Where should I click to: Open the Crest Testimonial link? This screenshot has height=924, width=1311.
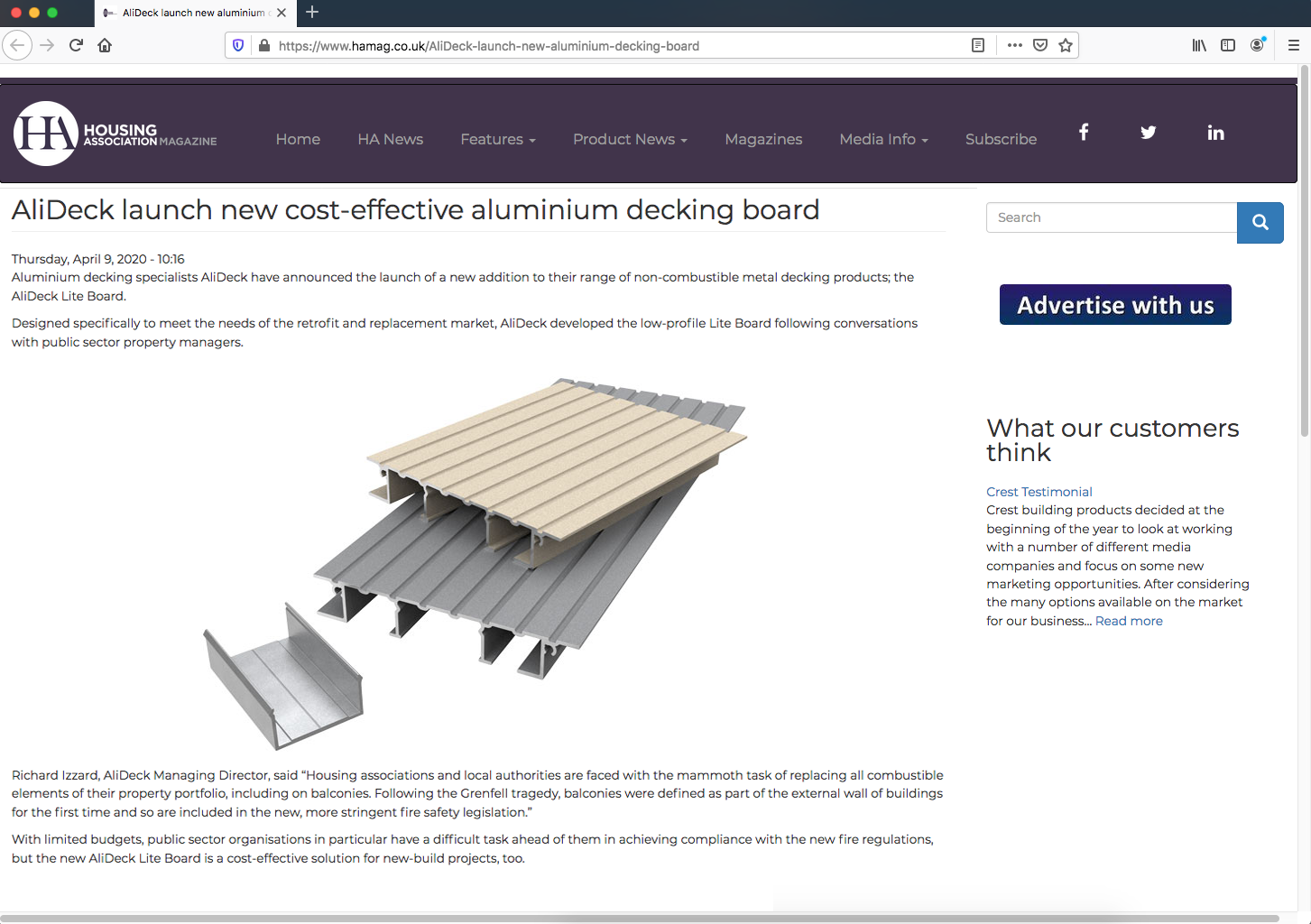(1039, 492)
